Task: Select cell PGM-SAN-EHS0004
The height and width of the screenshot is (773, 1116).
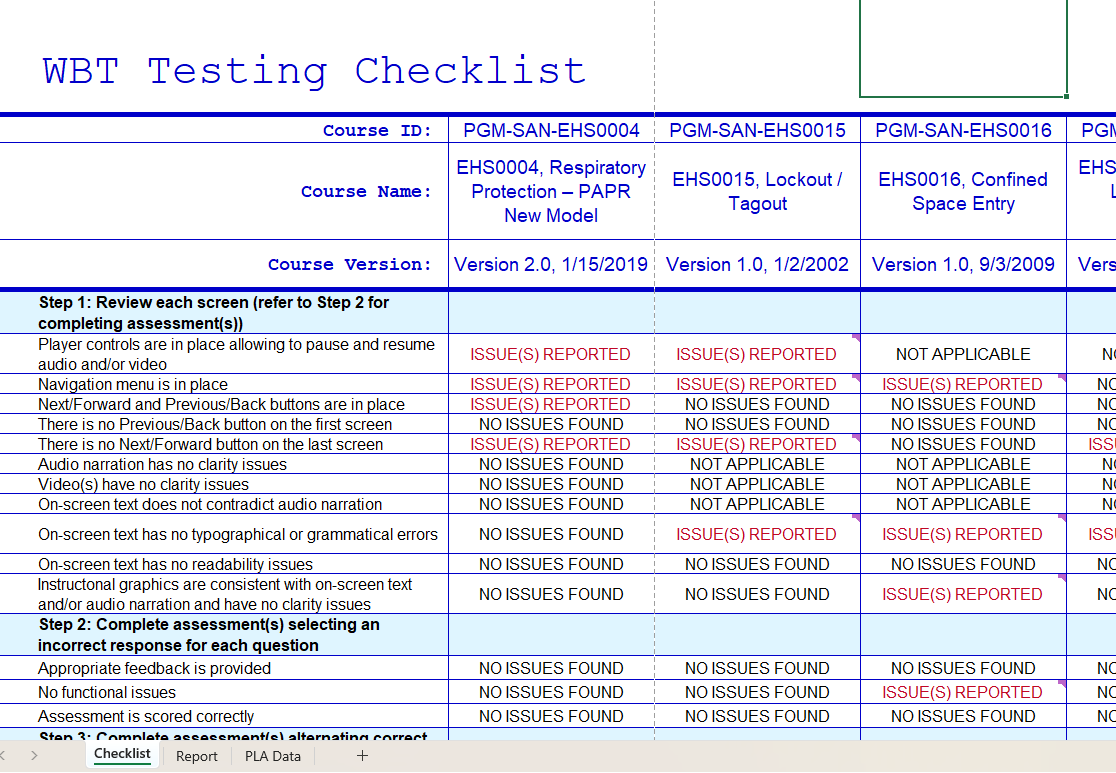Action: (x=552, y=130)
